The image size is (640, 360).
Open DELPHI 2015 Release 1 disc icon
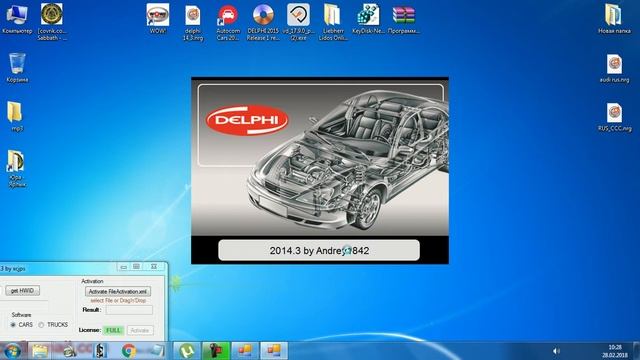263,23
